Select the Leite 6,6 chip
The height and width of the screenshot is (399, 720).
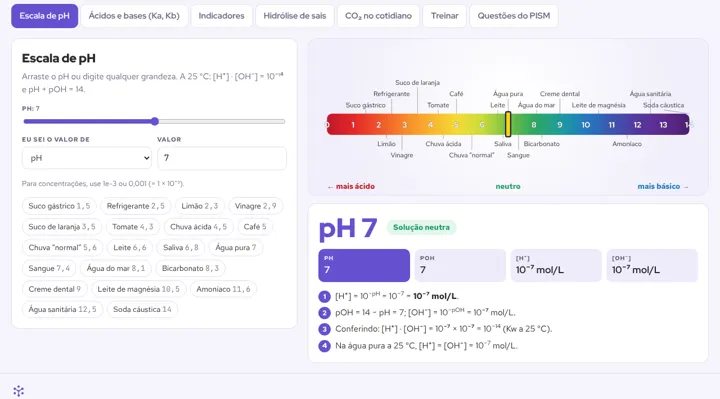pos(129,247)
